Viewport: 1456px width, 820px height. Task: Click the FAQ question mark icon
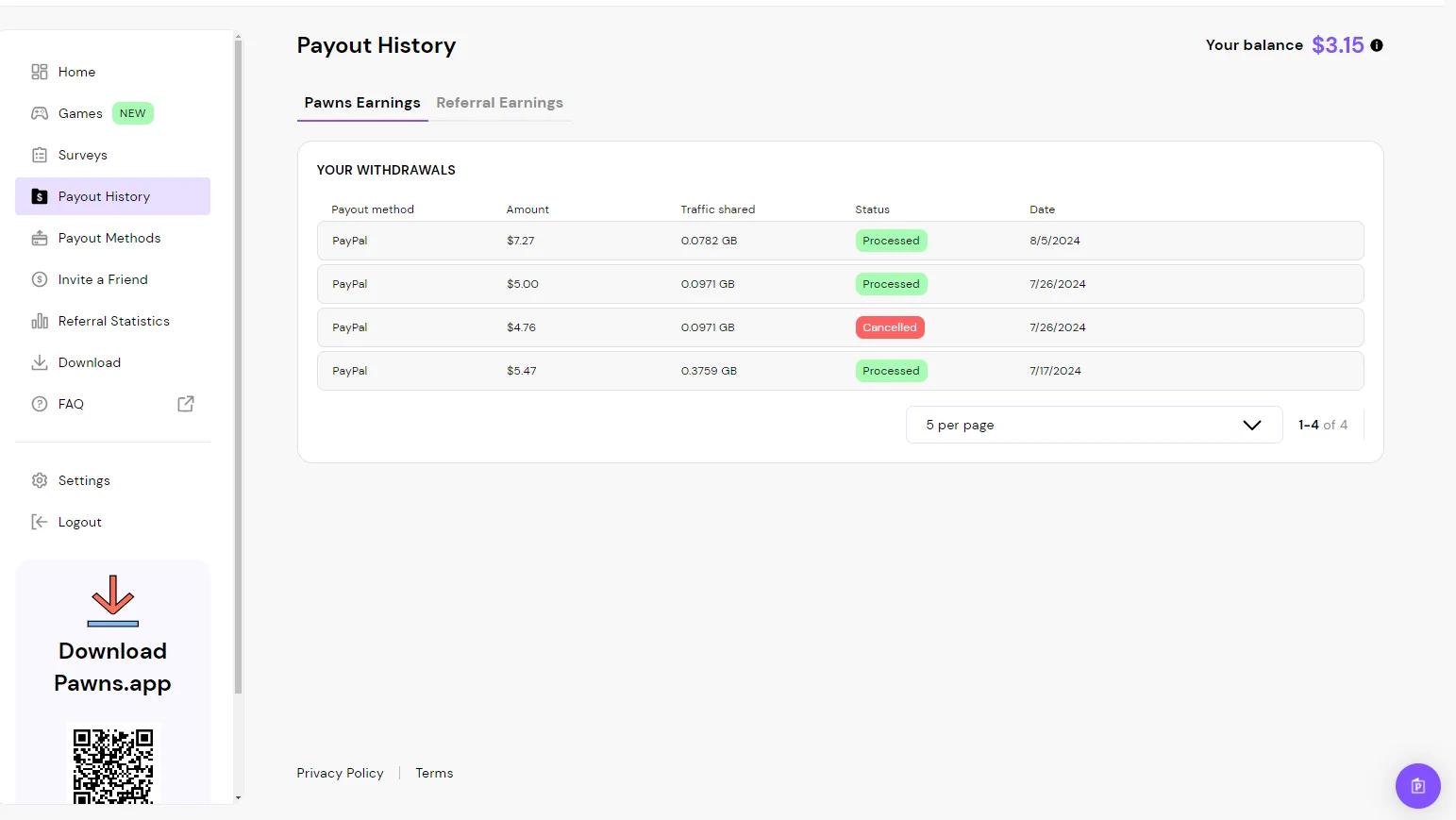[40, 404]
